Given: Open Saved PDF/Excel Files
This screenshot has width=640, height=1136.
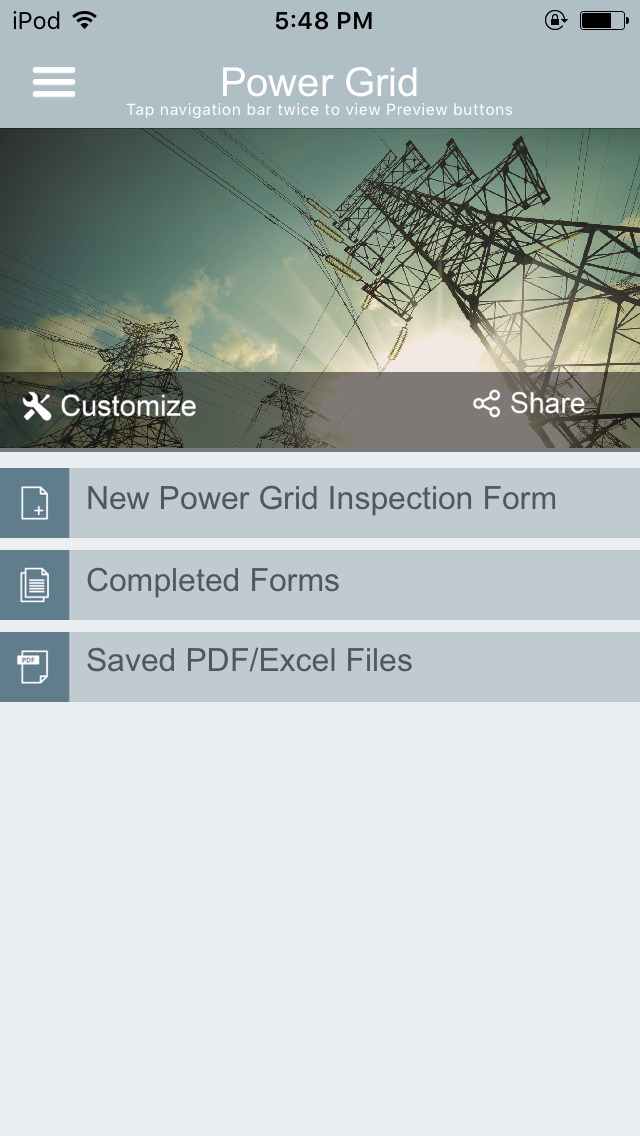Looking at the screenshot, I should tap(320, 667).
